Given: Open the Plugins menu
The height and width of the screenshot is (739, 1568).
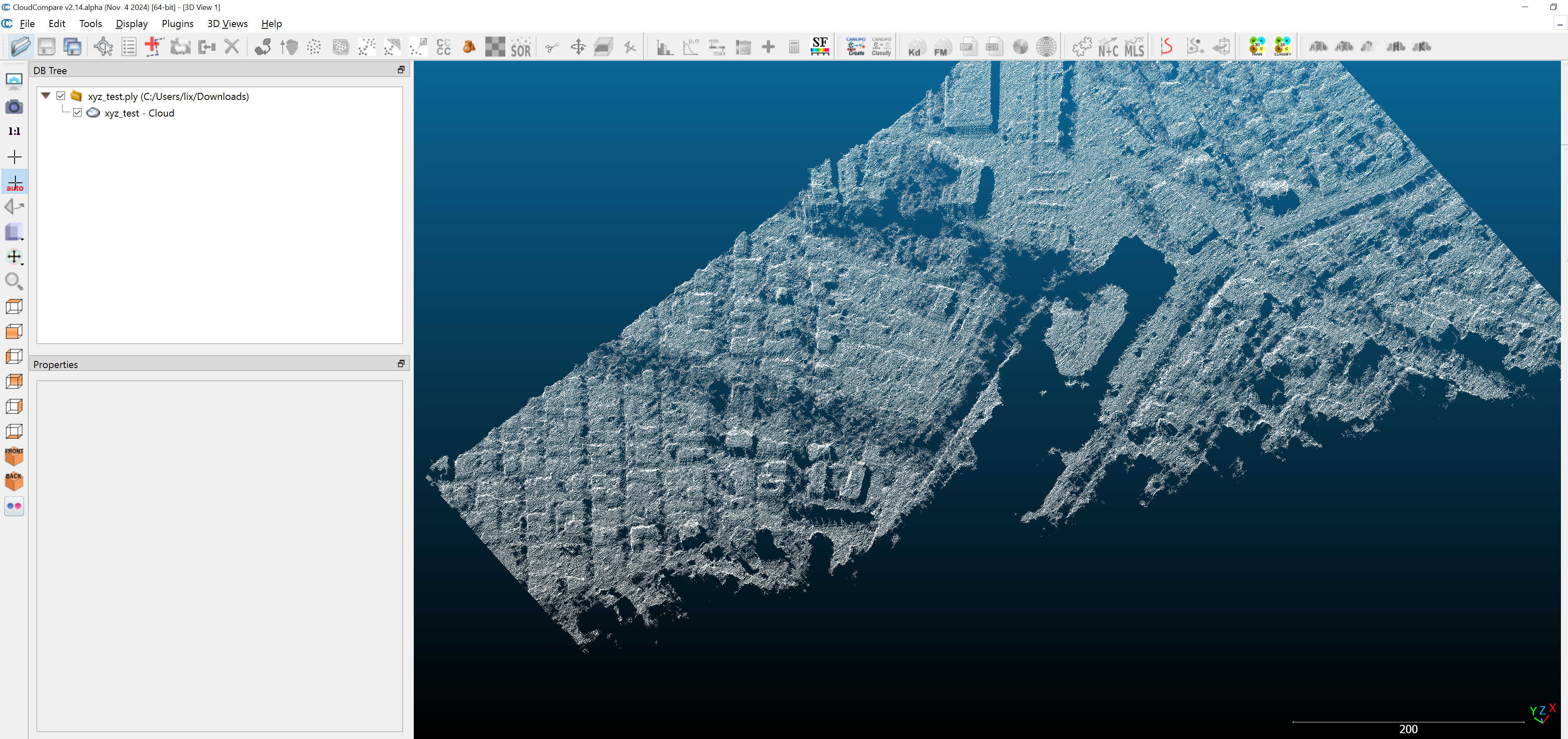Looking at the screenshot, I should click(x=177, y=24).
